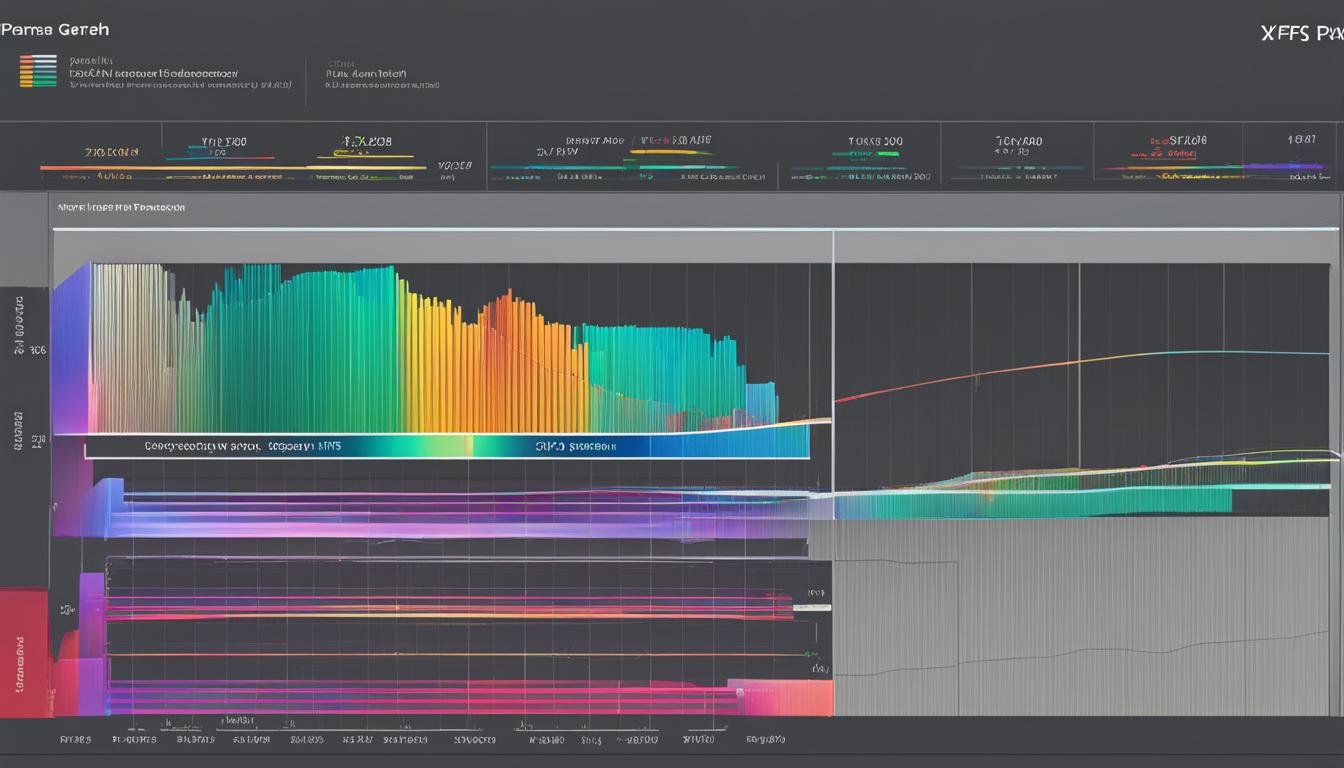This screenshot has width=1344, height=768.
Task: Select the Parse Gereh title
Action: 41,30
